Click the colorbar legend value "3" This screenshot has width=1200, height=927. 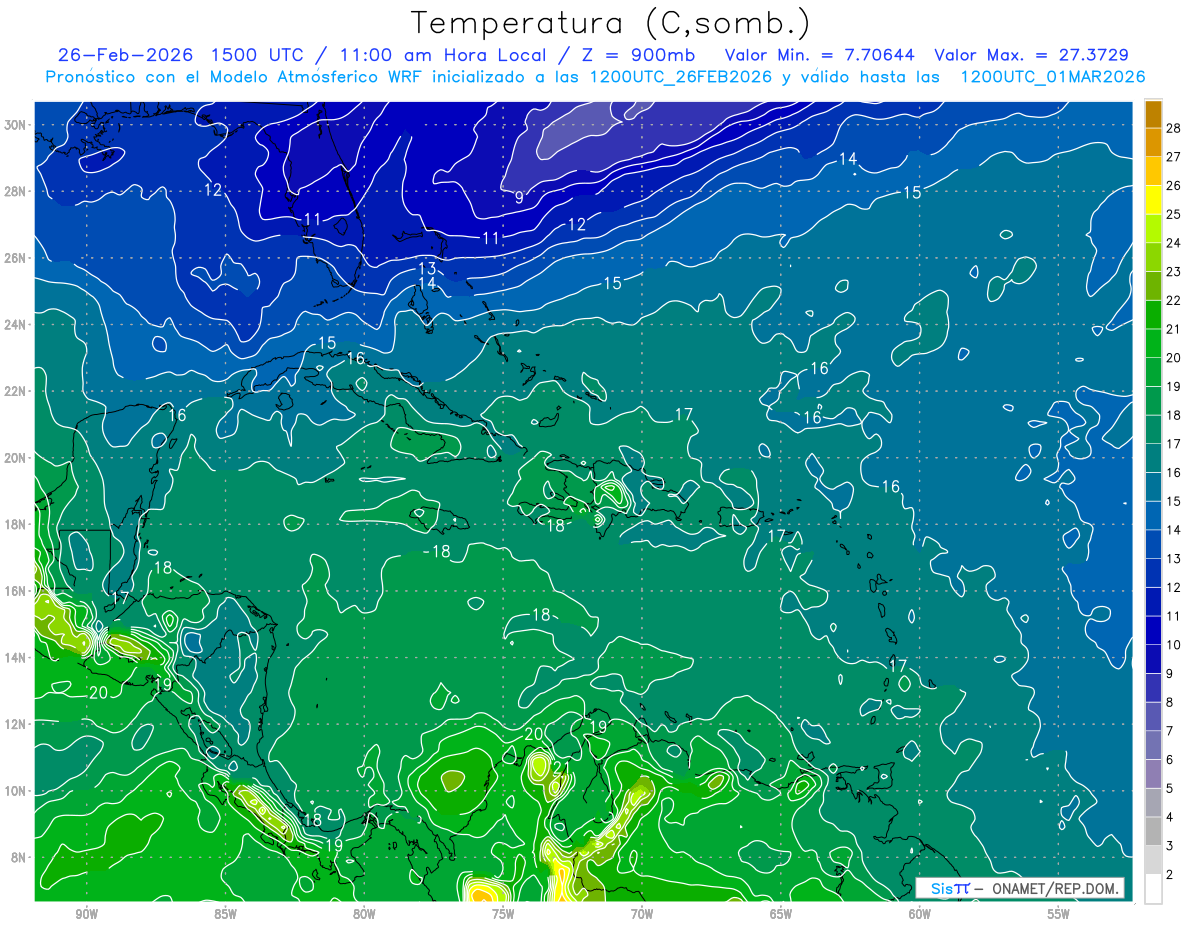point(1171,847)
